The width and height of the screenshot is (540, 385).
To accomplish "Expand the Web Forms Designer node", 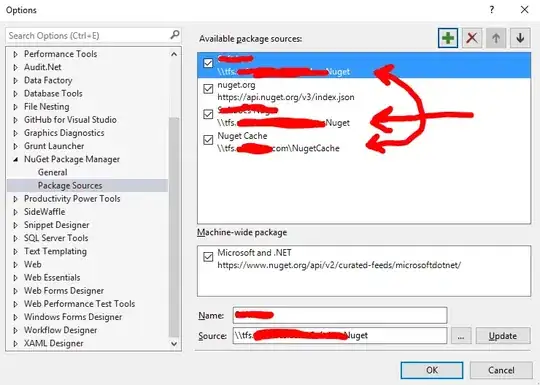I will (x=15, y=291).
